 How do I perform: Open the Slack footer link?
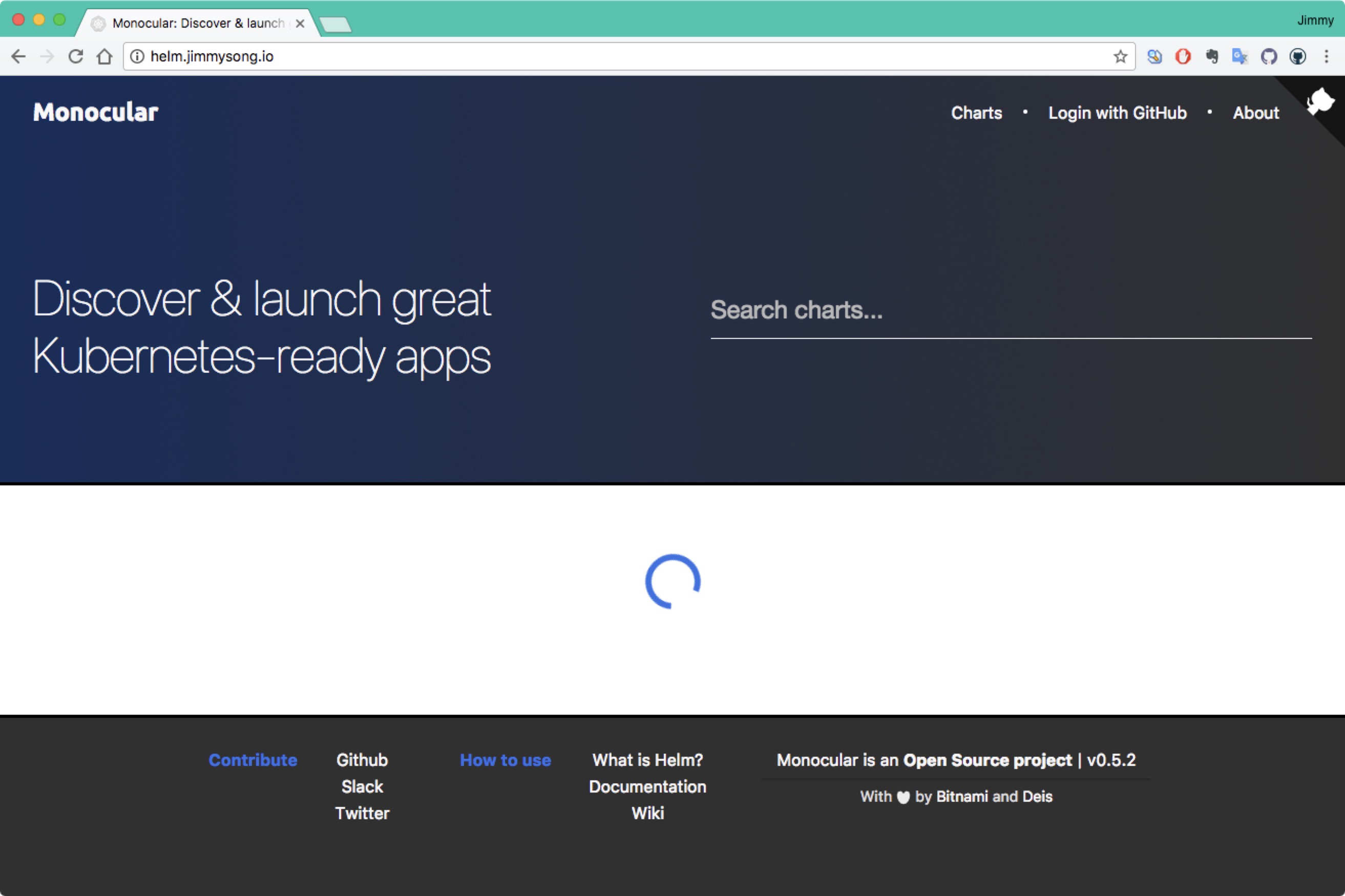(362, 787)
